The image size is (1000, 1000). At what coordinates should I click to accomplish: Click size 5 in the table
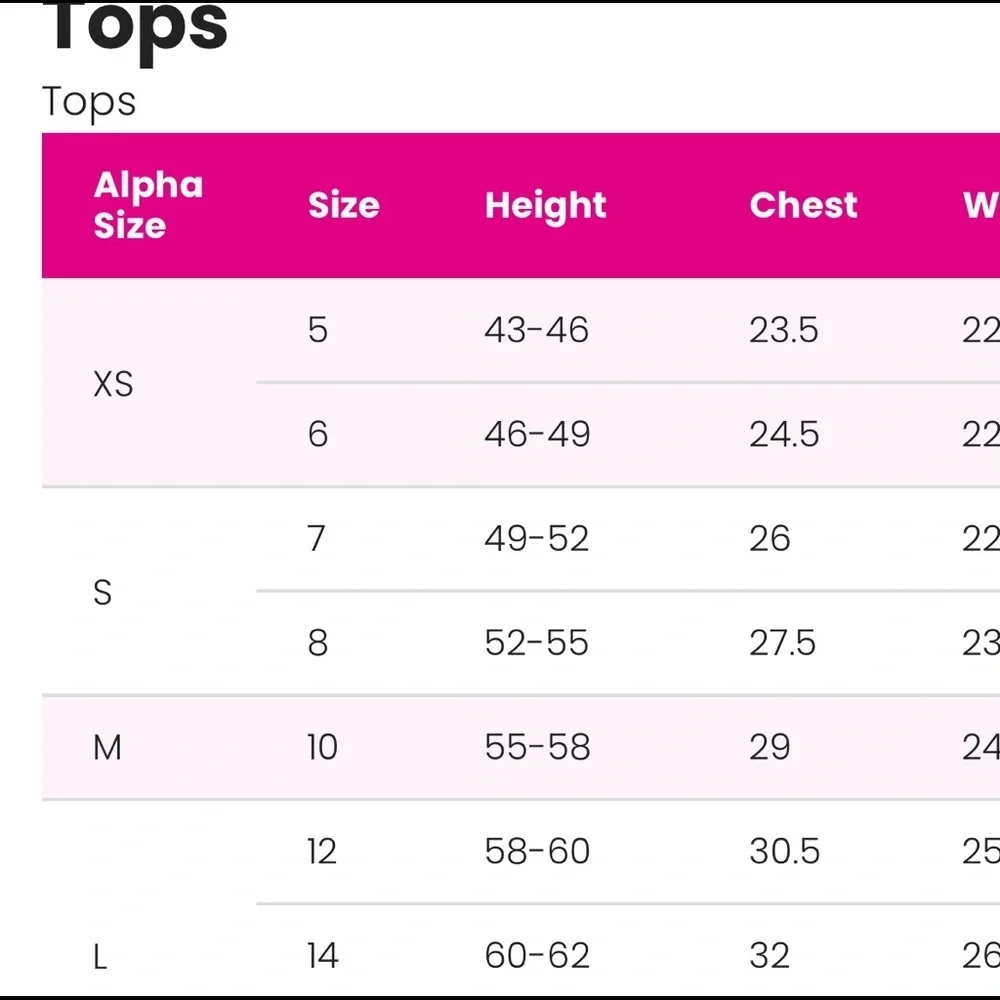tap(318, 330)
